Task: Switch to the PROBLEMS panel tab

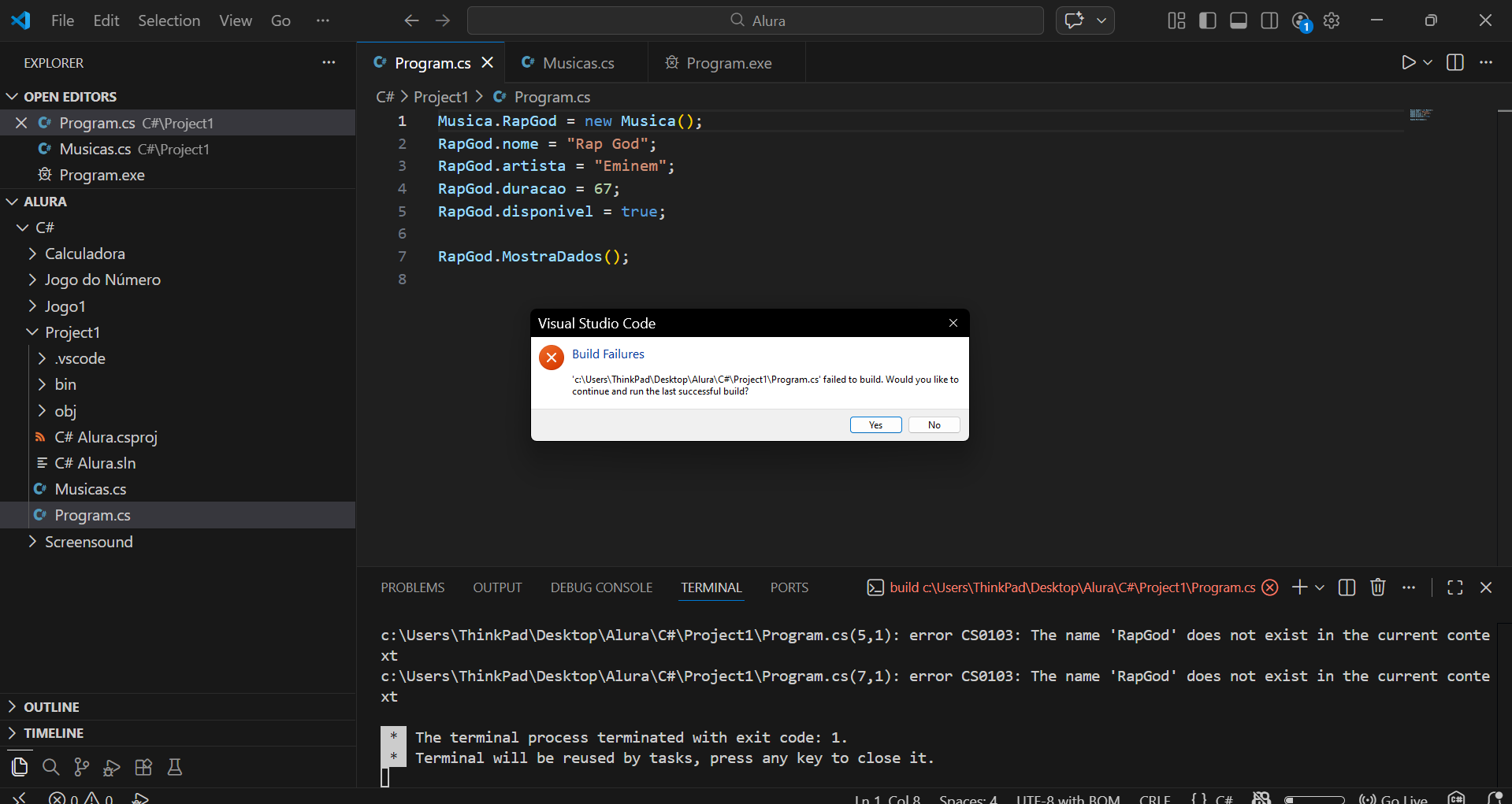Action: pos(412,587)
